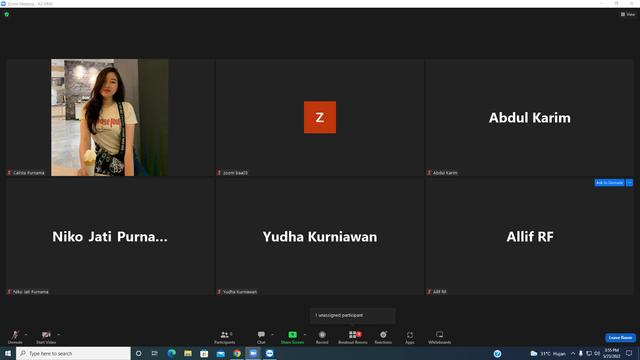Click the Abdul Karim participant tile name
This screenshot has height=360, width=640.
[529, 118]
